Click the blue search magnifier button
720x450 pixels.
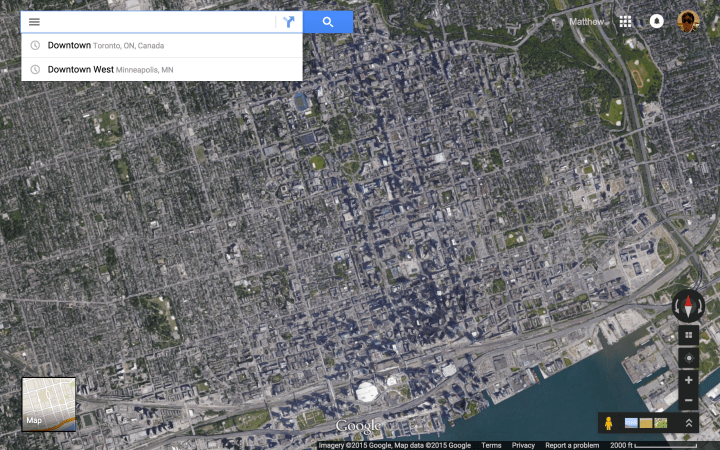[328, 22]
